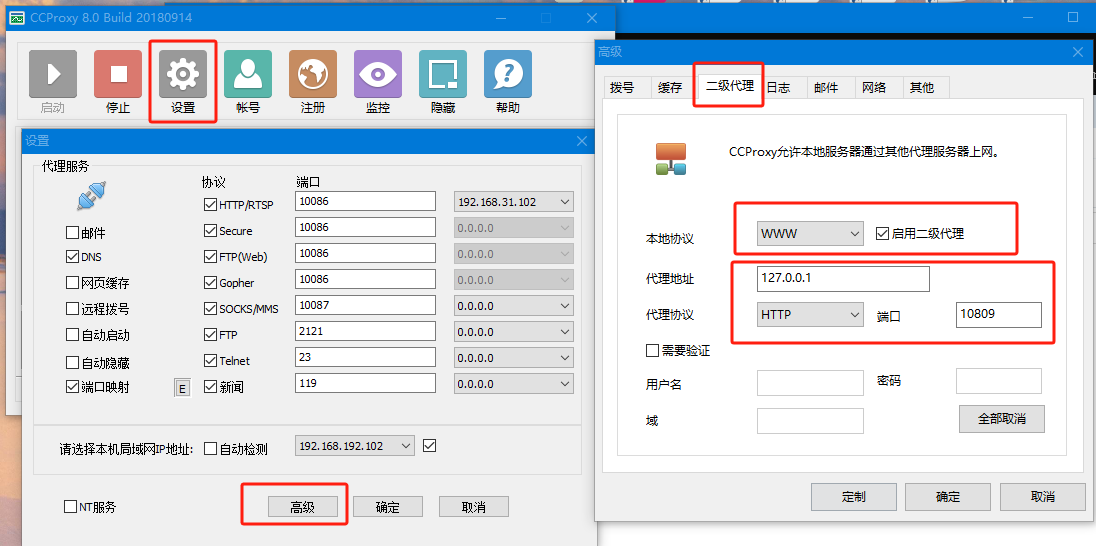Click the 代理地址 field 127.0.0.1
The image size is (1096, 546).
pos(843,278)
